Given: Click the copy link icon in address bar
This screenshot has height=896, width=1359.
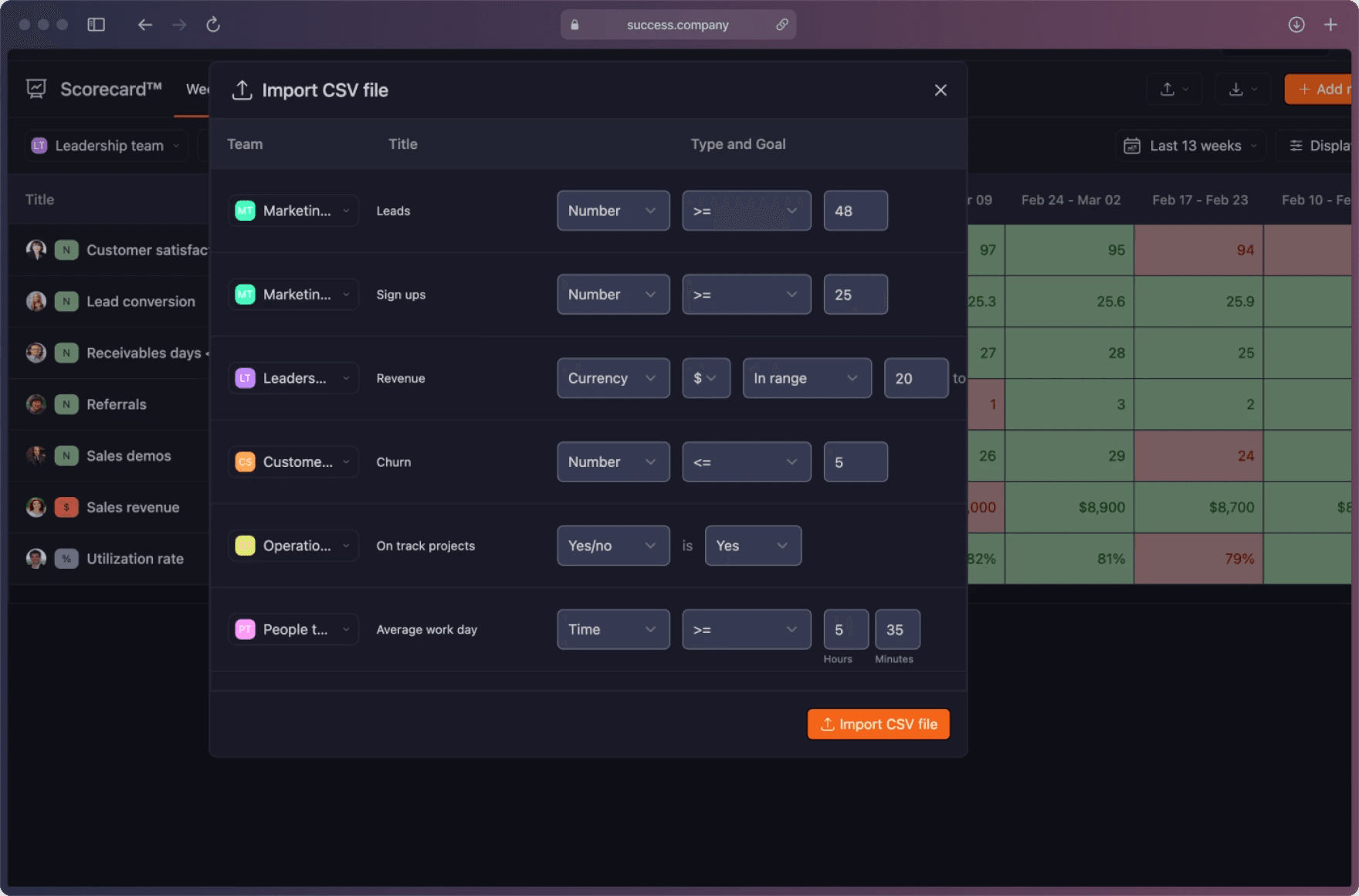Looking at the screenshot, I should 782,25.
